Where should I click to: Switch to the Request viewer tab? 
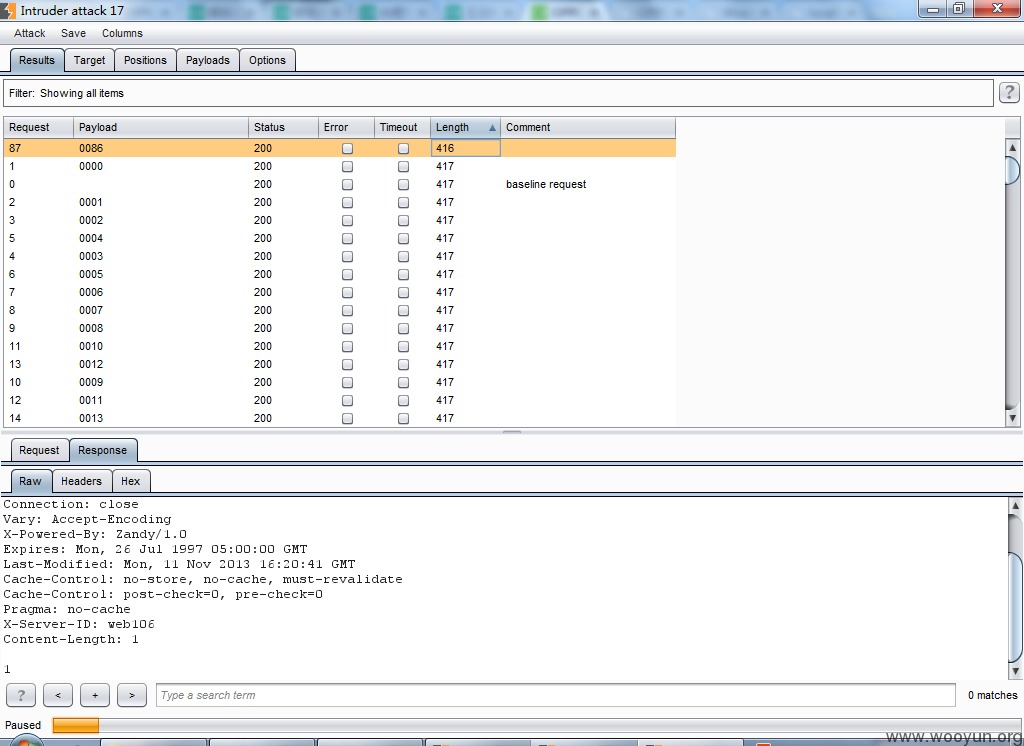39,450
